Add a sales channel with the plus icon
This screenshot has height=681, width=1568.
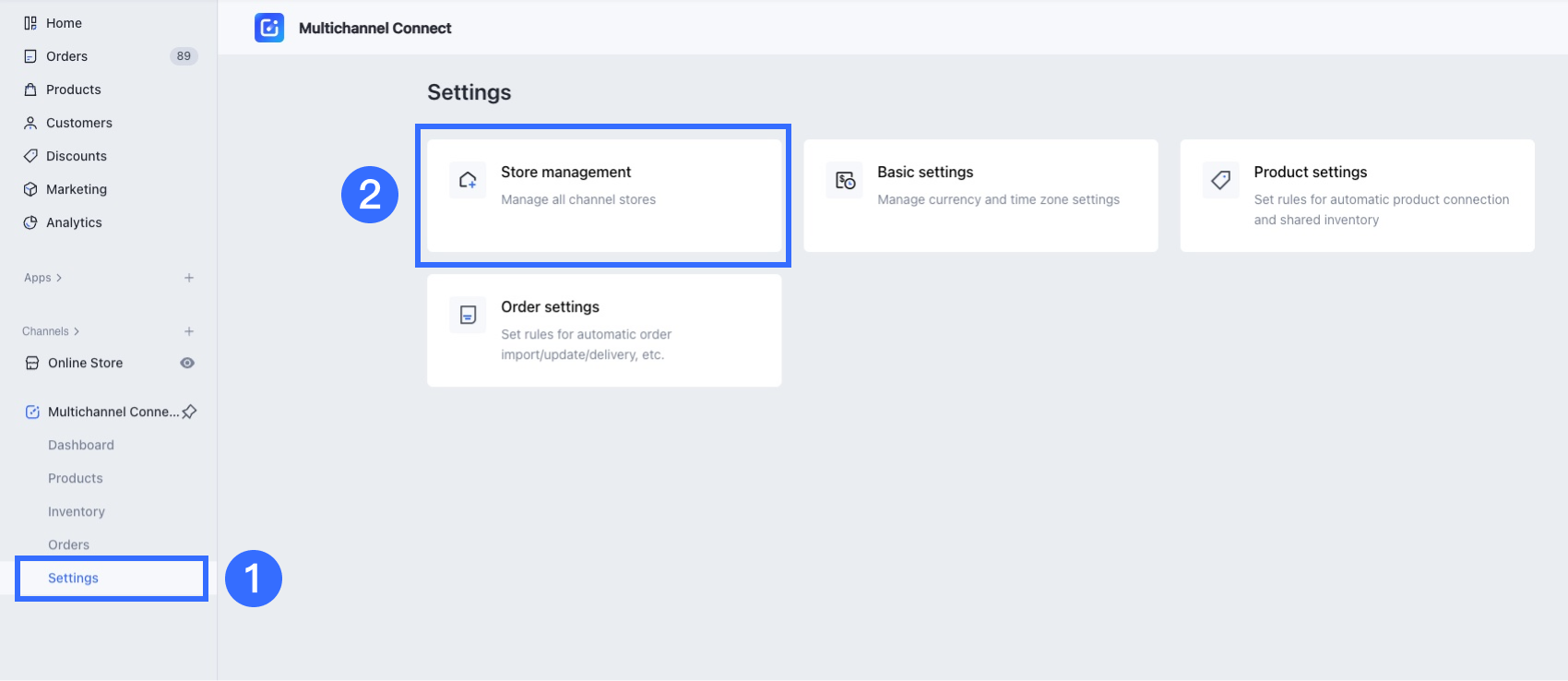coord(189,331)
